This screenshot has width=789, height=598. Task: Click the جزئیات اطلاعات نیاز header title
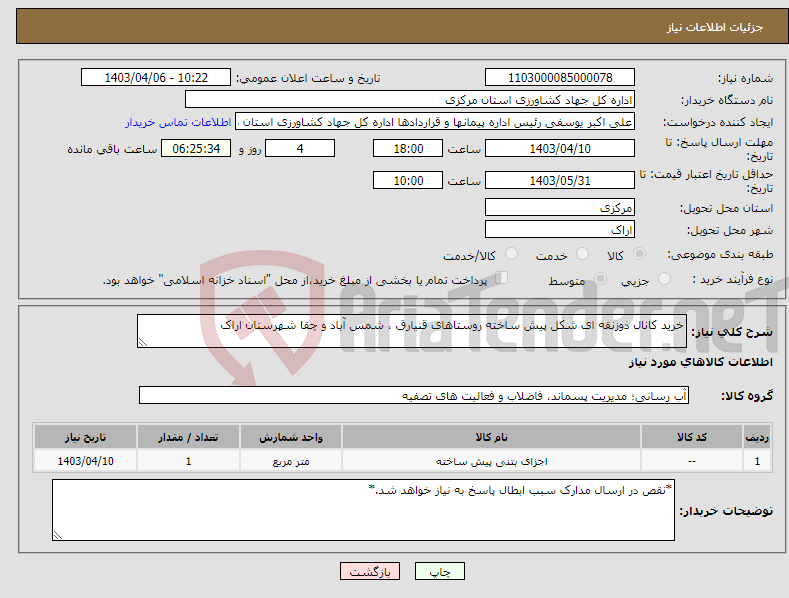[x=715, y=27]
